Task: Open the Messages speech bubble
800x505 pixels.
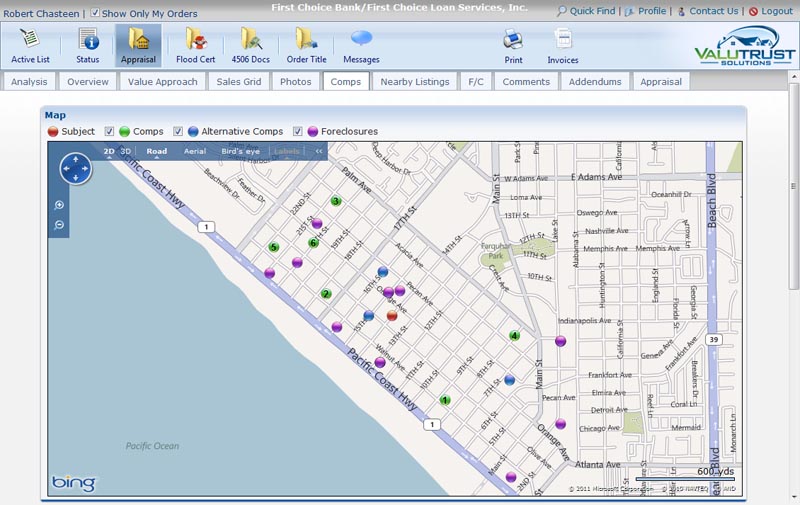Action: [x=361, y=41]
